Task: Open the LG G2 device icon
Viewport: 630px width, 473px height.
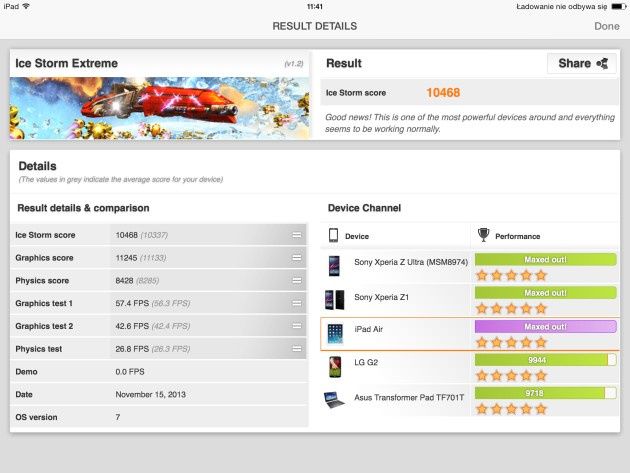Action: pyautogui.click(x=335, y=367)
